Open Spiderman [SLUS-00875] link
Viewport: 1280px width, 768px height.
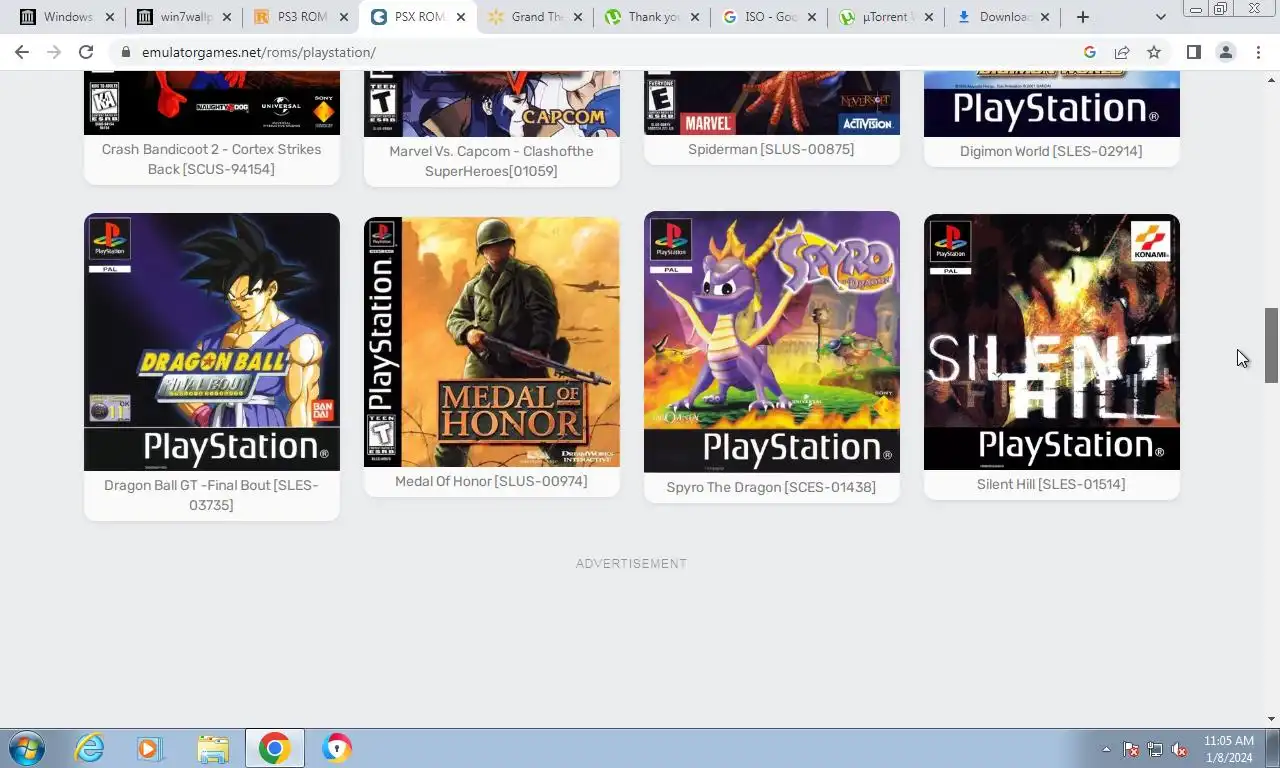(x=771, y=149)
